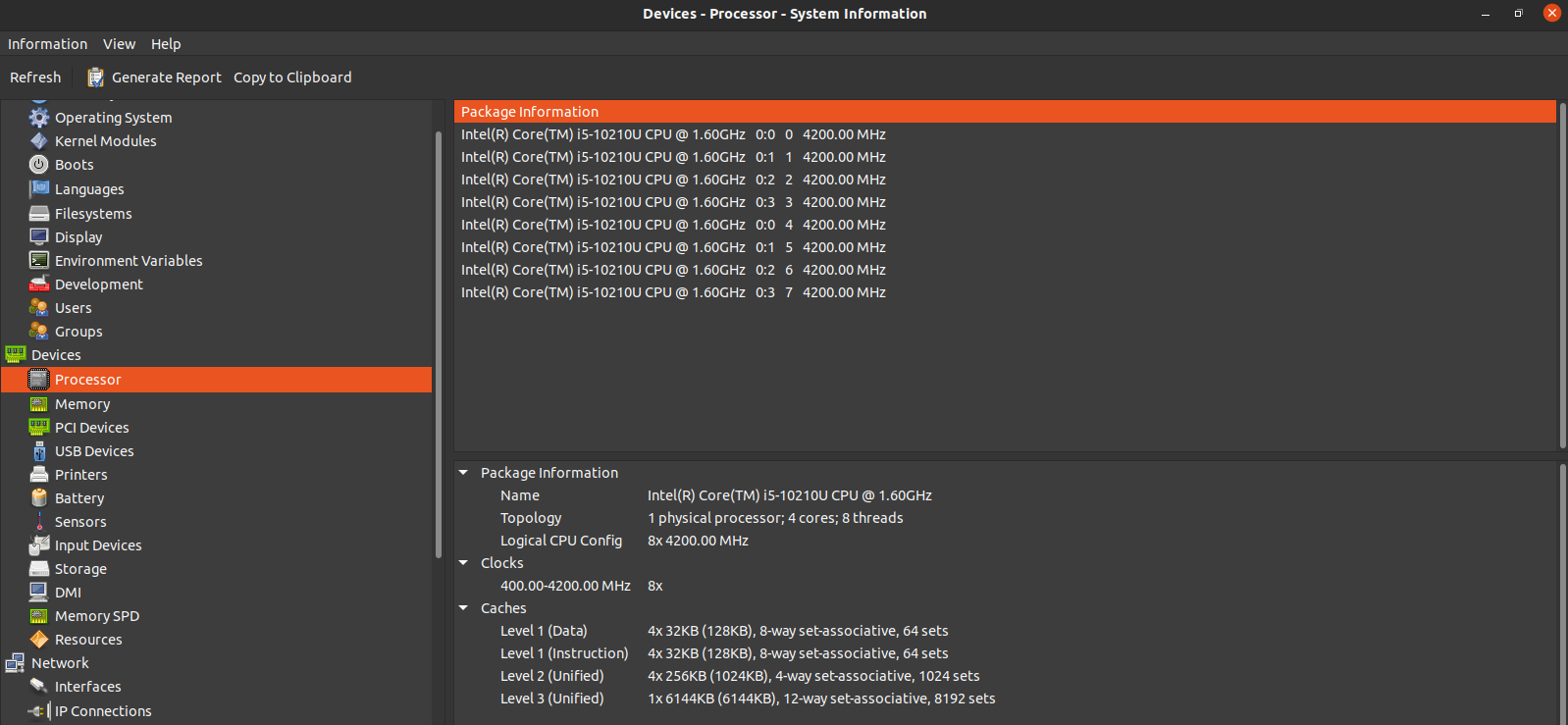
Task: Click the Users icon
Action: 39,308
